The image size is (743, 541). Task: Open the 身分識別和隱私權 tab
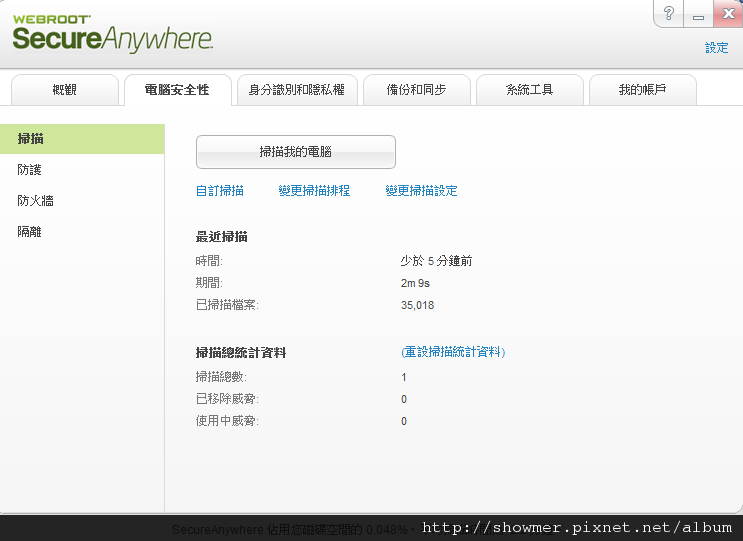point(297,90)
